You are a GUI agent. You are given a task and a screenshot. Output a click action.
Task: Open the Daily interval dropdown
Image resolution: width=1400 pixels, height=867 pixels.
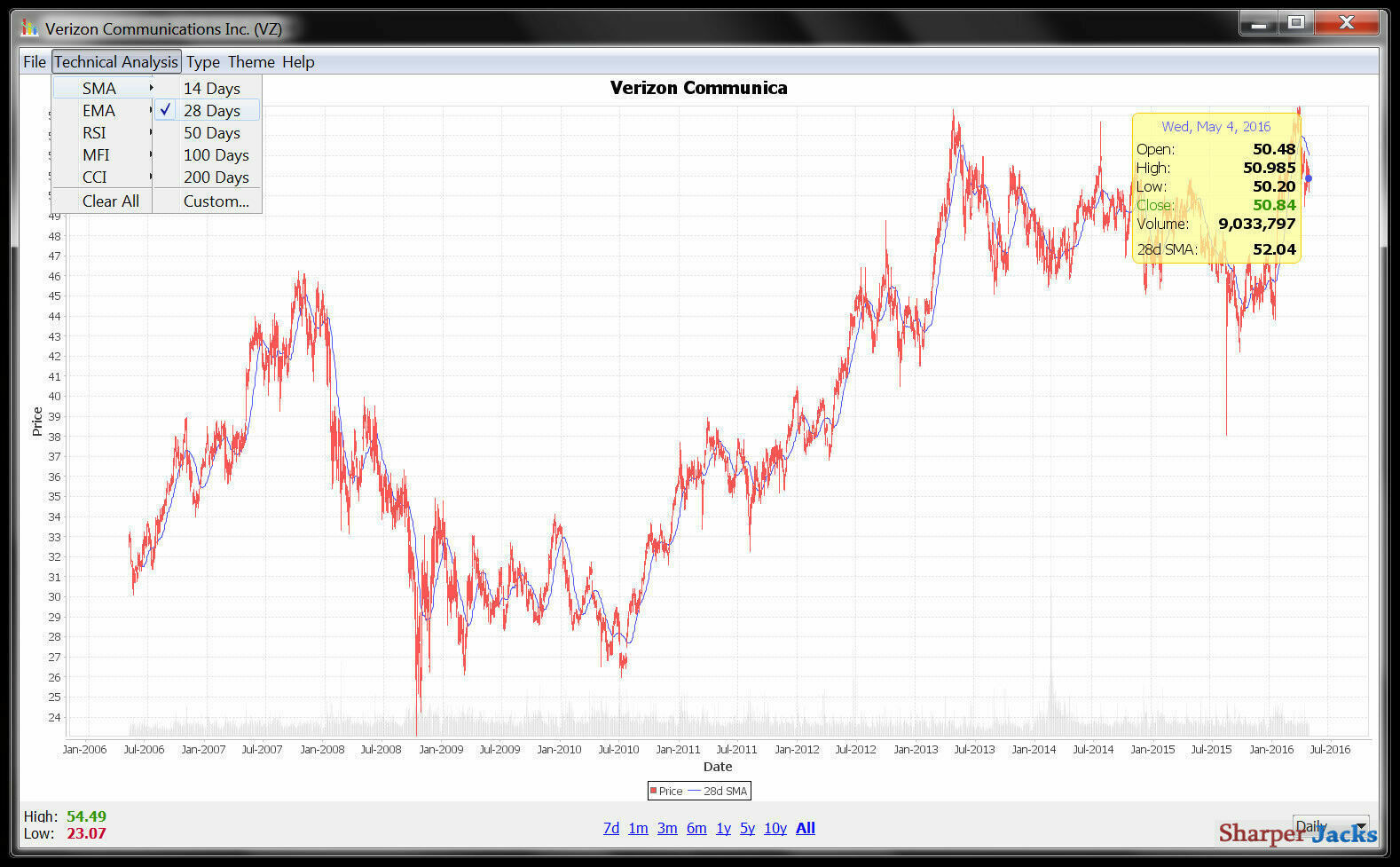[x=1330, y=826]
